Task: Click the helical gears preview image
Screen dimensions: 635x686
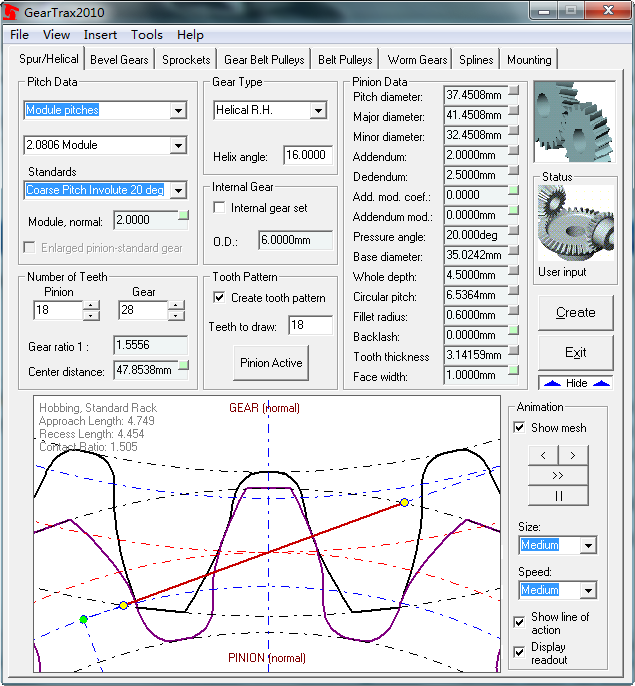Action: (575, 122)
